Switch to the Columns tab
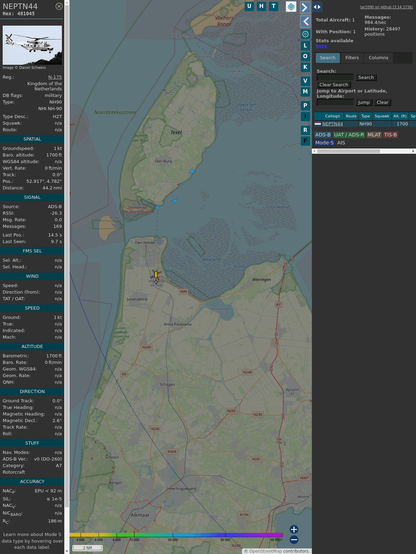Image resolution: width=416 pixels, height=554 pixels. click(378, 58)
